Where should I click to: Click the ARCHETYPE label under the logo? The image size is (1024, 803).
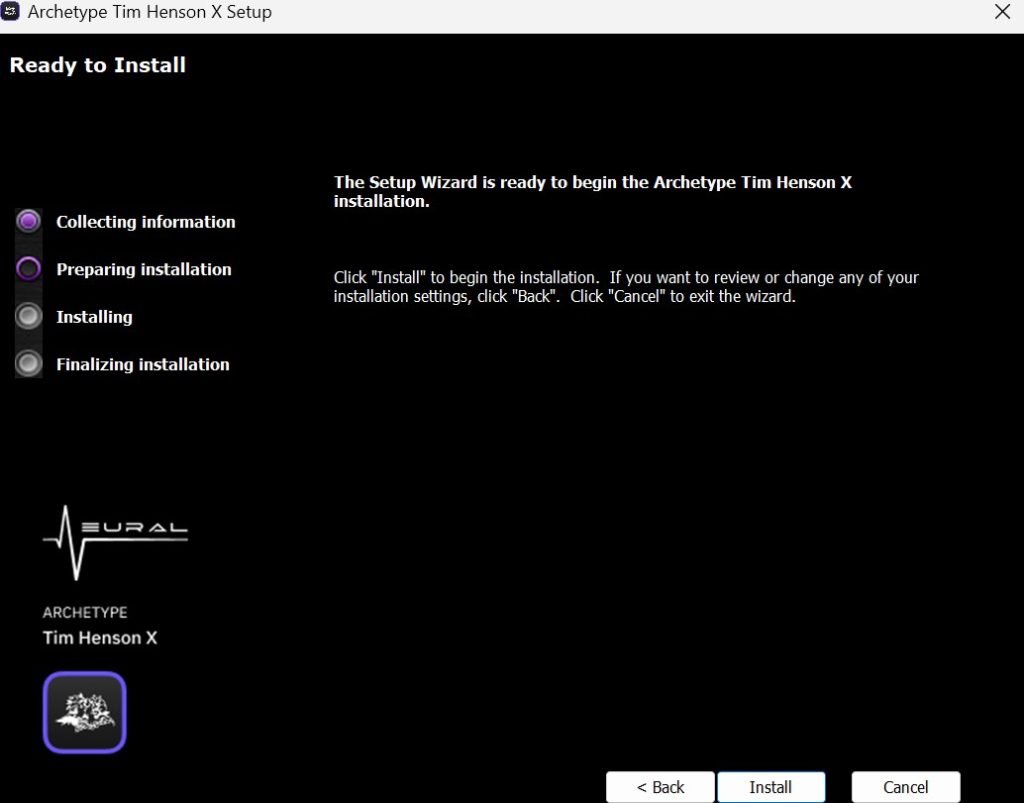[85, 612]
